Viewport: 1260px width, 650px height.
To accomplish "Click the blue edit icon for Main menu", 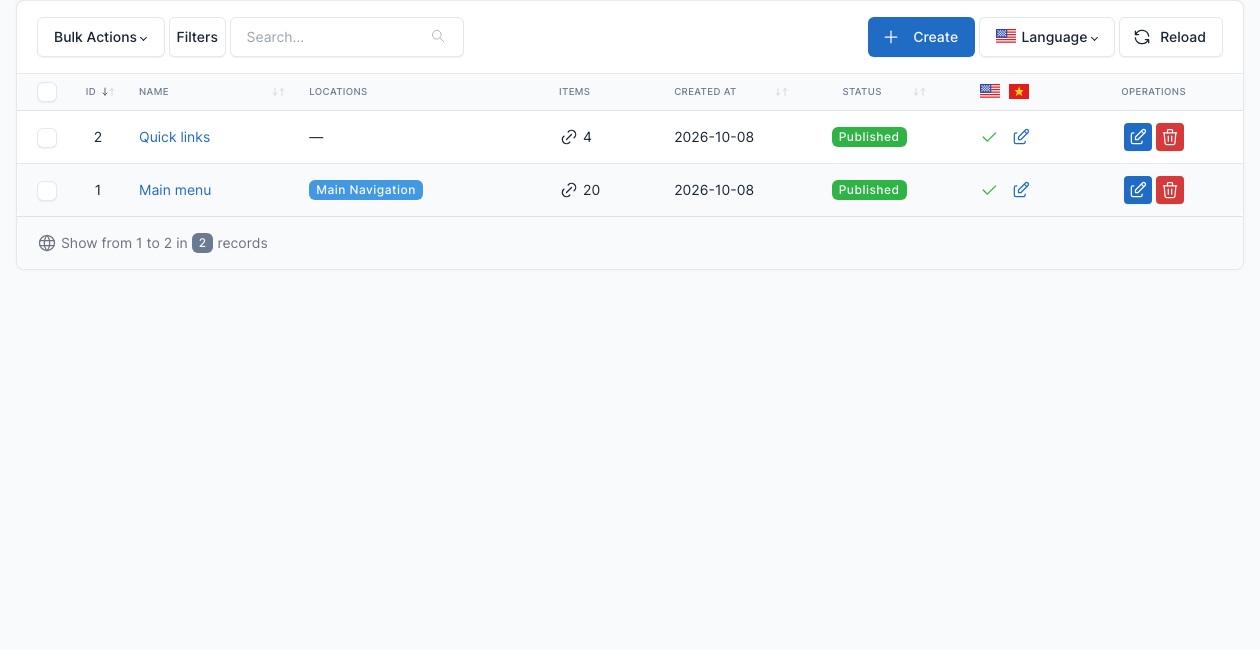I will tap(1138, 190).
